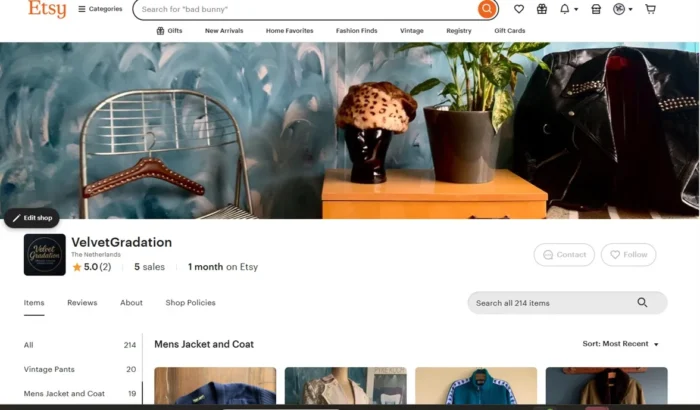Open the Categories menu
This screenshot has height=410, width=700.
coord(100,9)
